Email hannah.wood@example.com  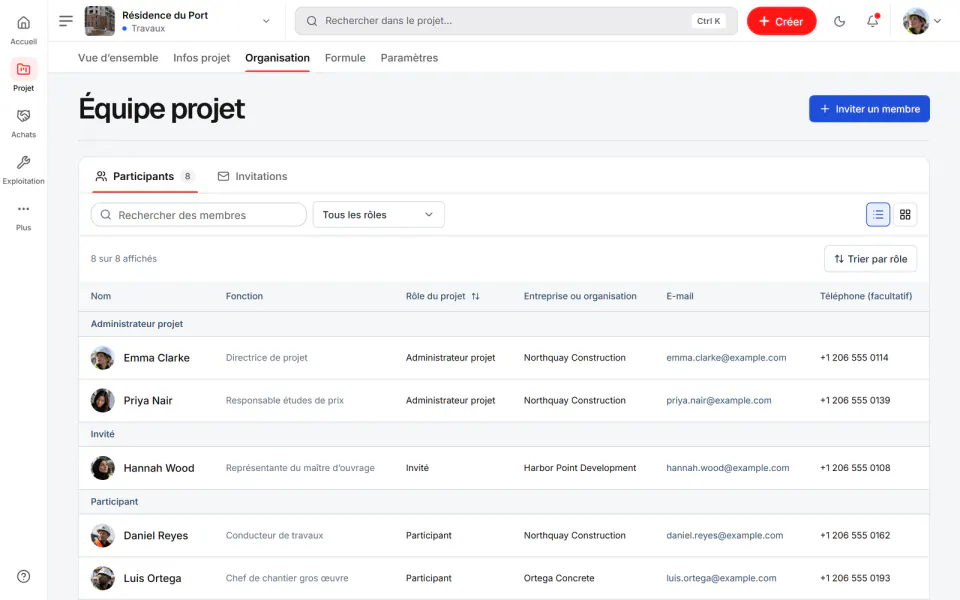tap(727, 468)
